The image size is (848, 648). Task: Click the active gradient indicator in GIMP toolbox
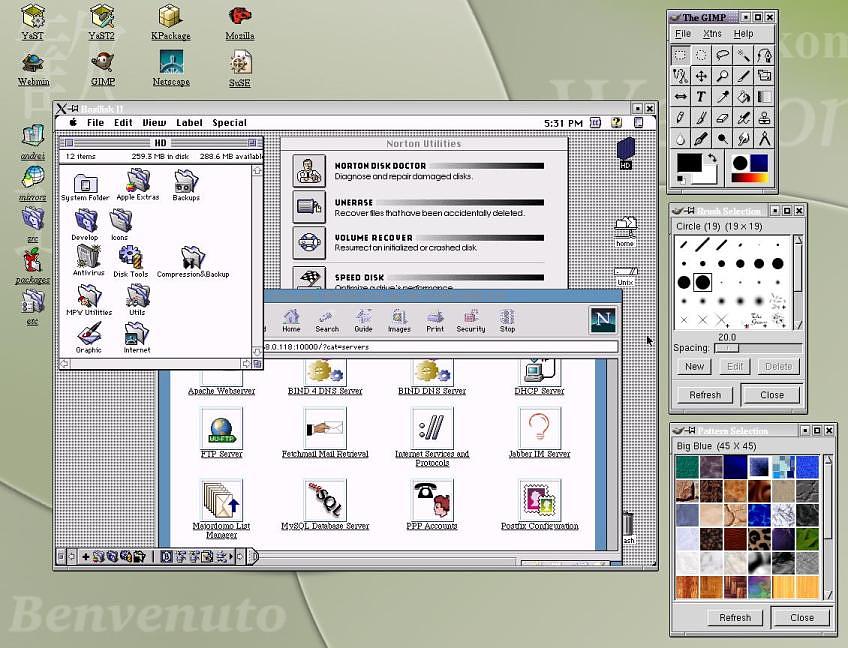(751, 177)
